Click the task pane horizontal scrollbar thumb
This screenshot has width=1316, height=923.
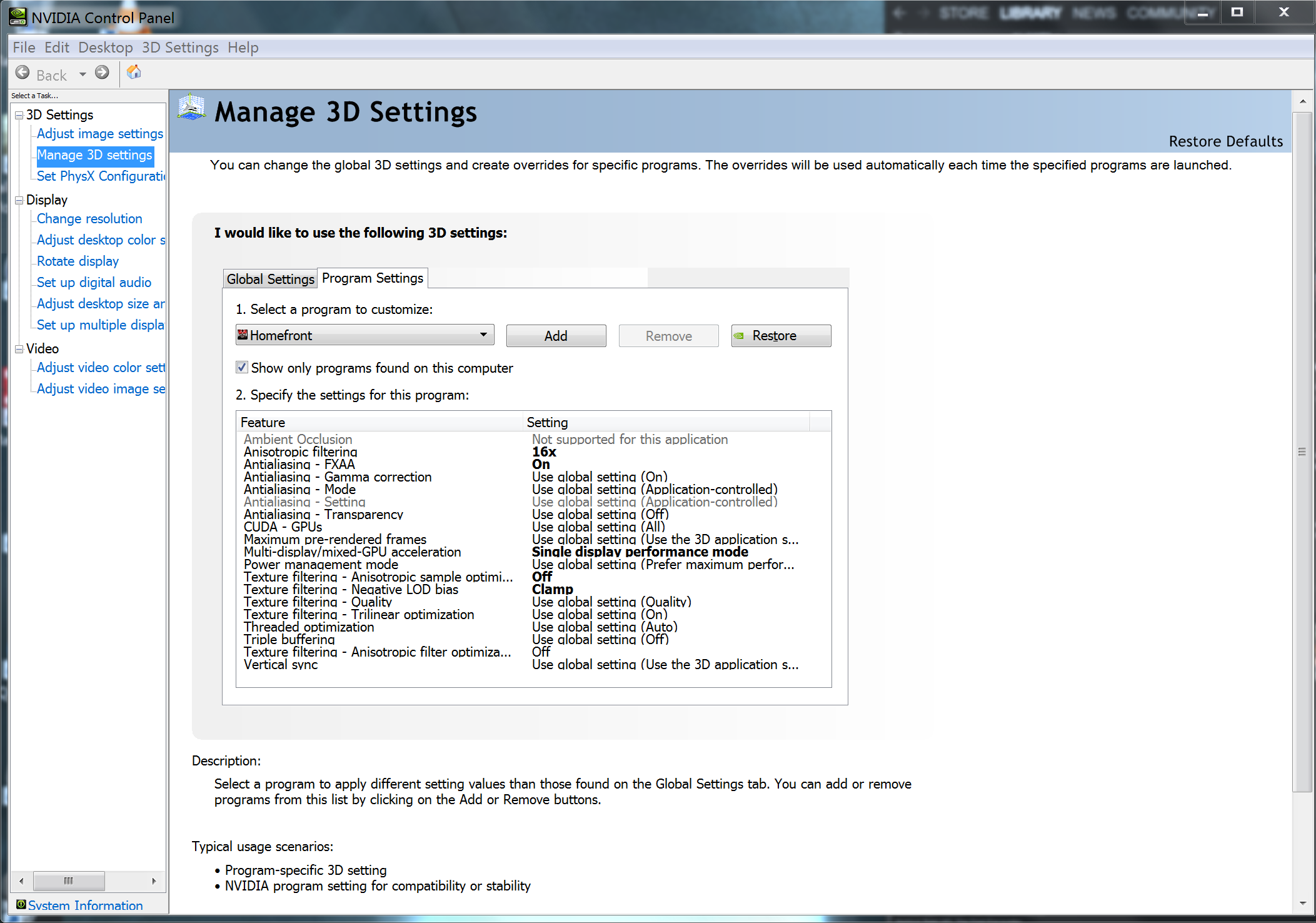[x=69, y=880]
